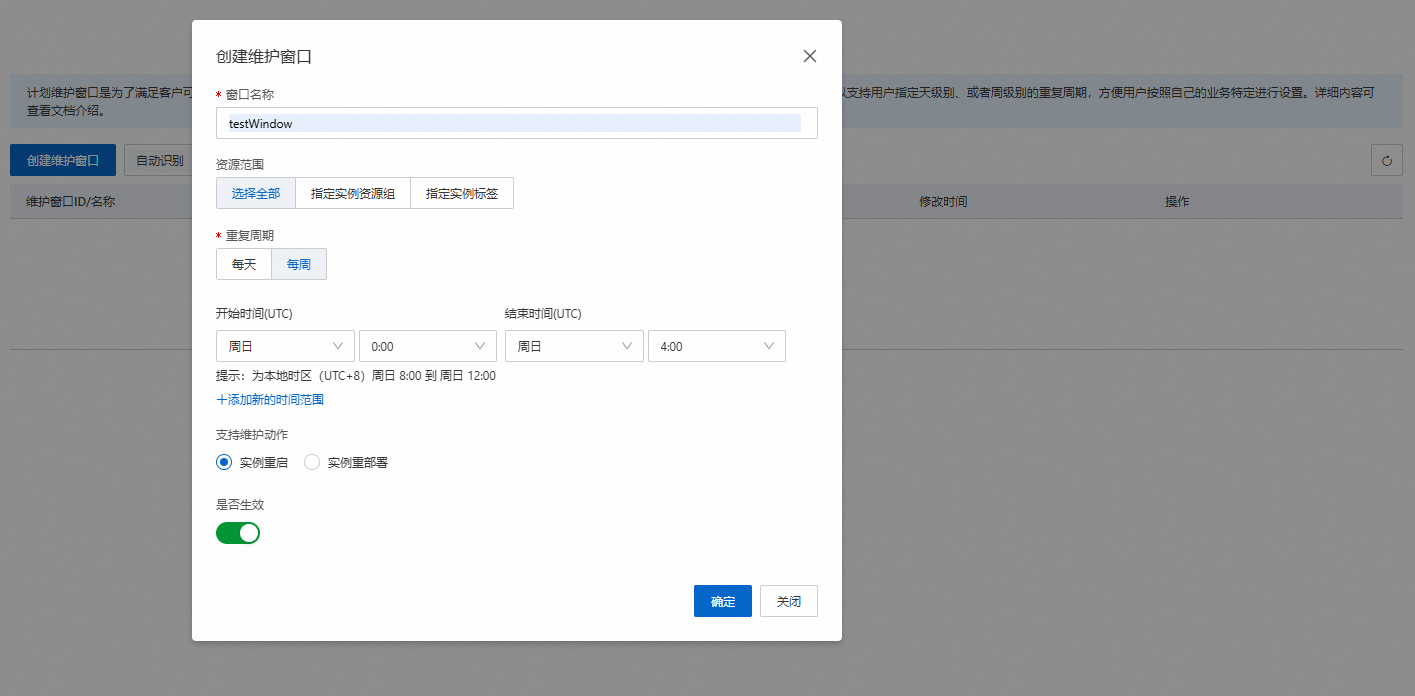The height and width of the screenshot is (696, 1415).
Task: Click the 创建维护窗口 blue button
Action: (x=63, y=160)
